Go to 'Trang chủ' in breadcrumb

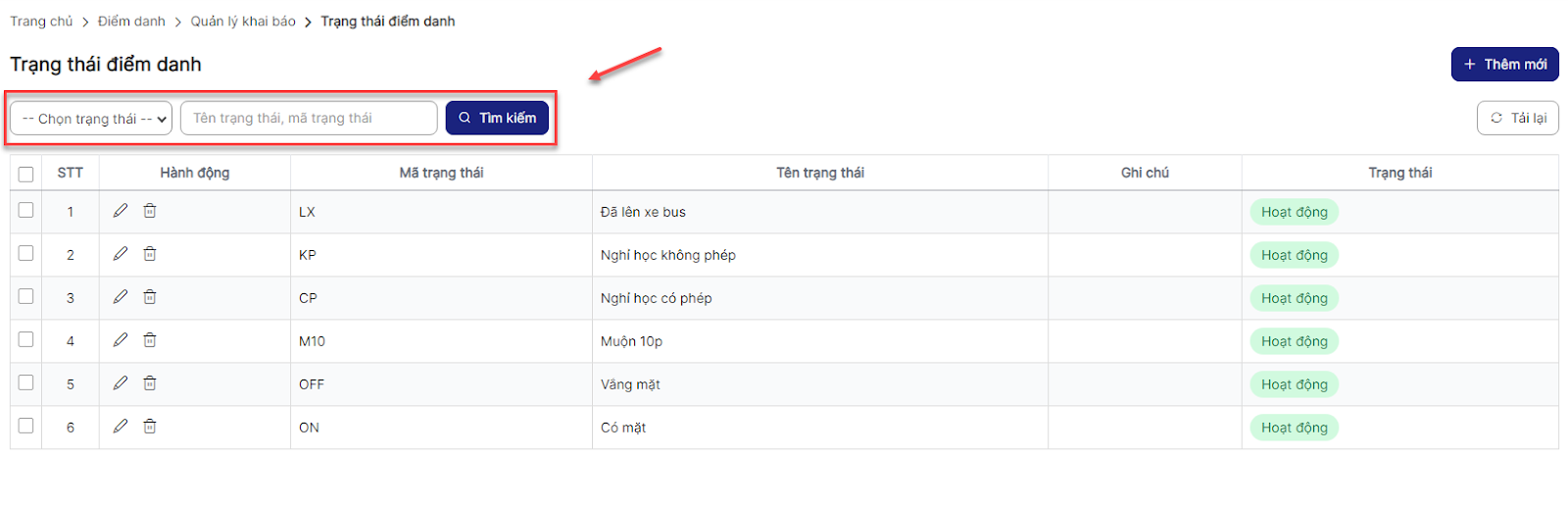point(41,22)
